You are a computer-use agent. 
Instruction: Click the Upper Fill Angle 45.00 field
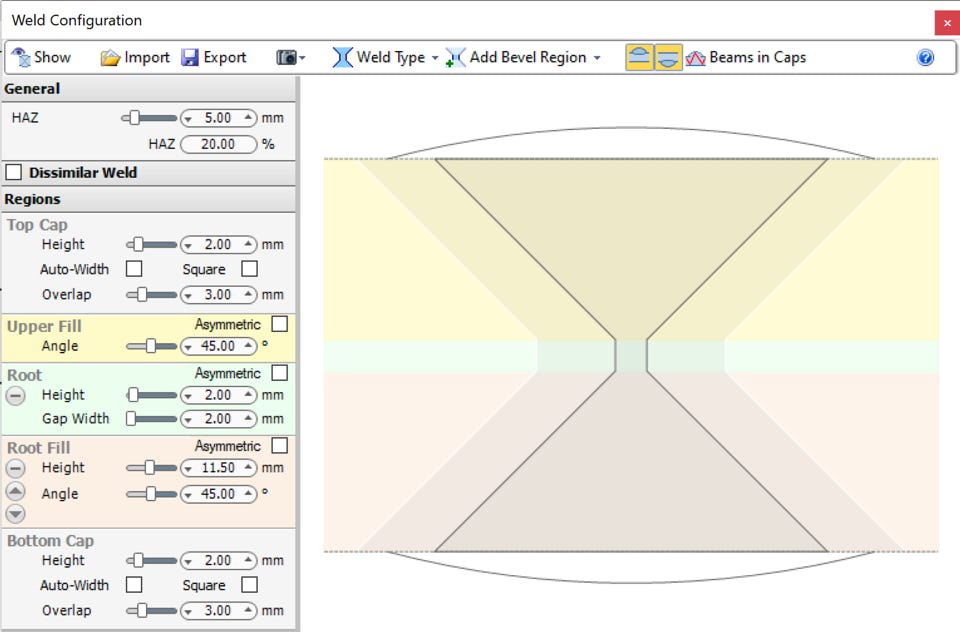point(219,346)
